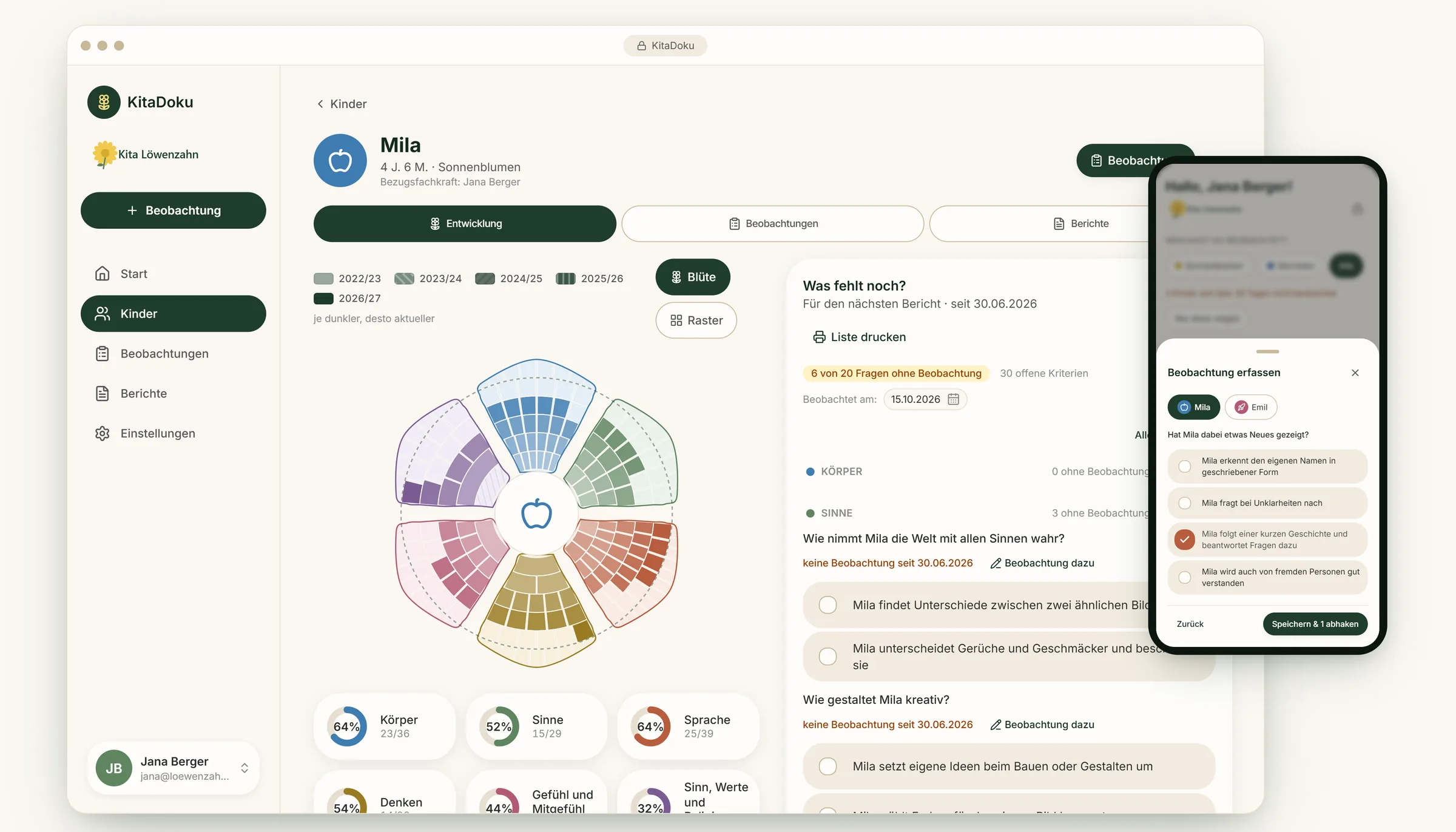Click the Kita Löwenzahn sunflower icon
The height and width of the screenshot is (832, 1456).
[104, 154]
